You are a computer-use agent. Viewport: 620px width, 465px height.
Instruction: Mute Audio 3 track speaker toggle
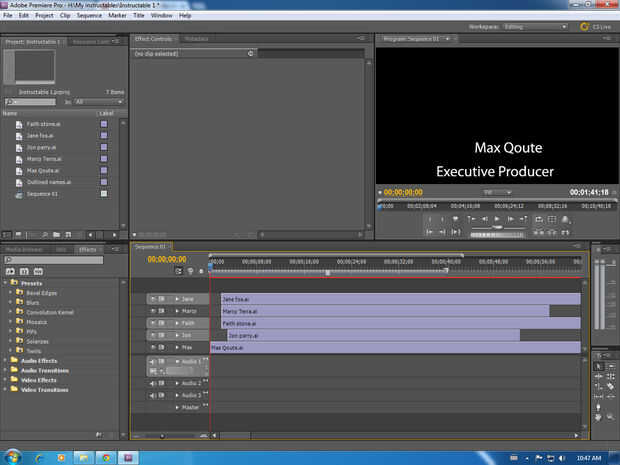153,395
